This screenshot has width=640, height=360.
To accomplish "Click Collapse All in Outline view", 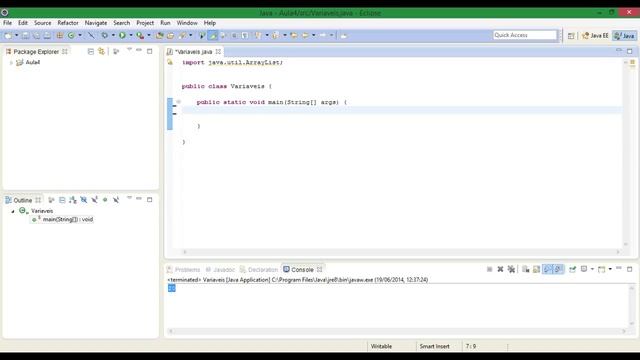I will pyautogui.click(x=62, y=200).
